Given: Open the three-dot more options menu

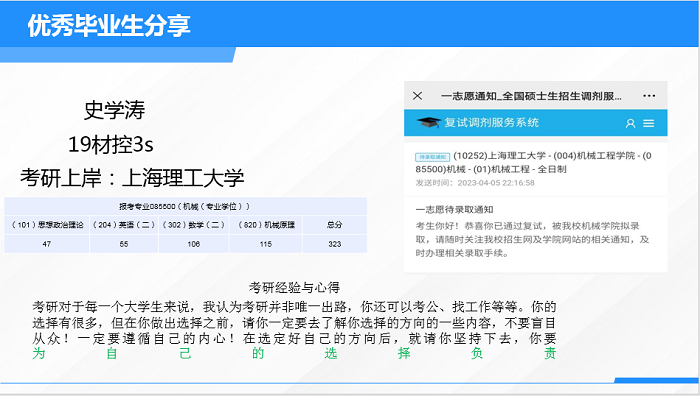Looking at the screenshot, I should point(649,96).
